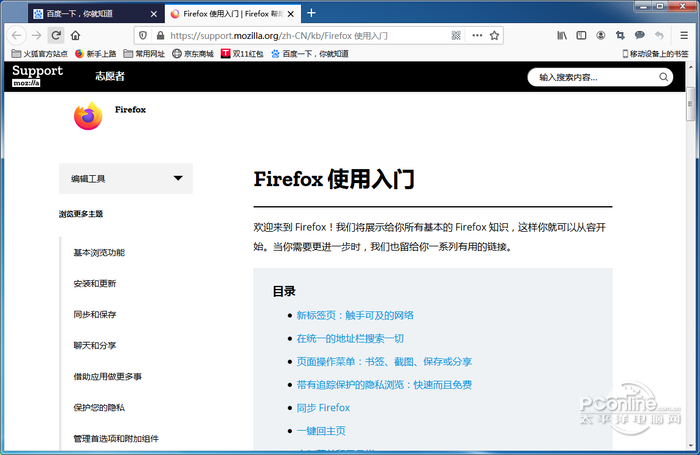
Task: Open the 双11红包 bookmark
Action: pyautogui.click(x=242, y=54)
